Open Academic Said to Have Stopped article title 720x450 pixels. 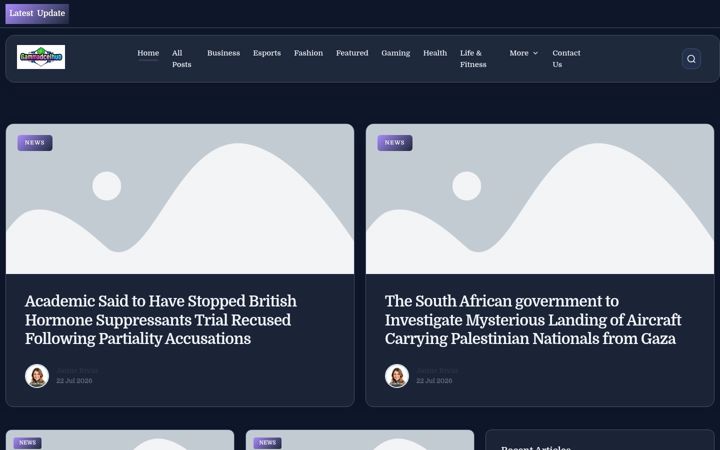point(161,320)
